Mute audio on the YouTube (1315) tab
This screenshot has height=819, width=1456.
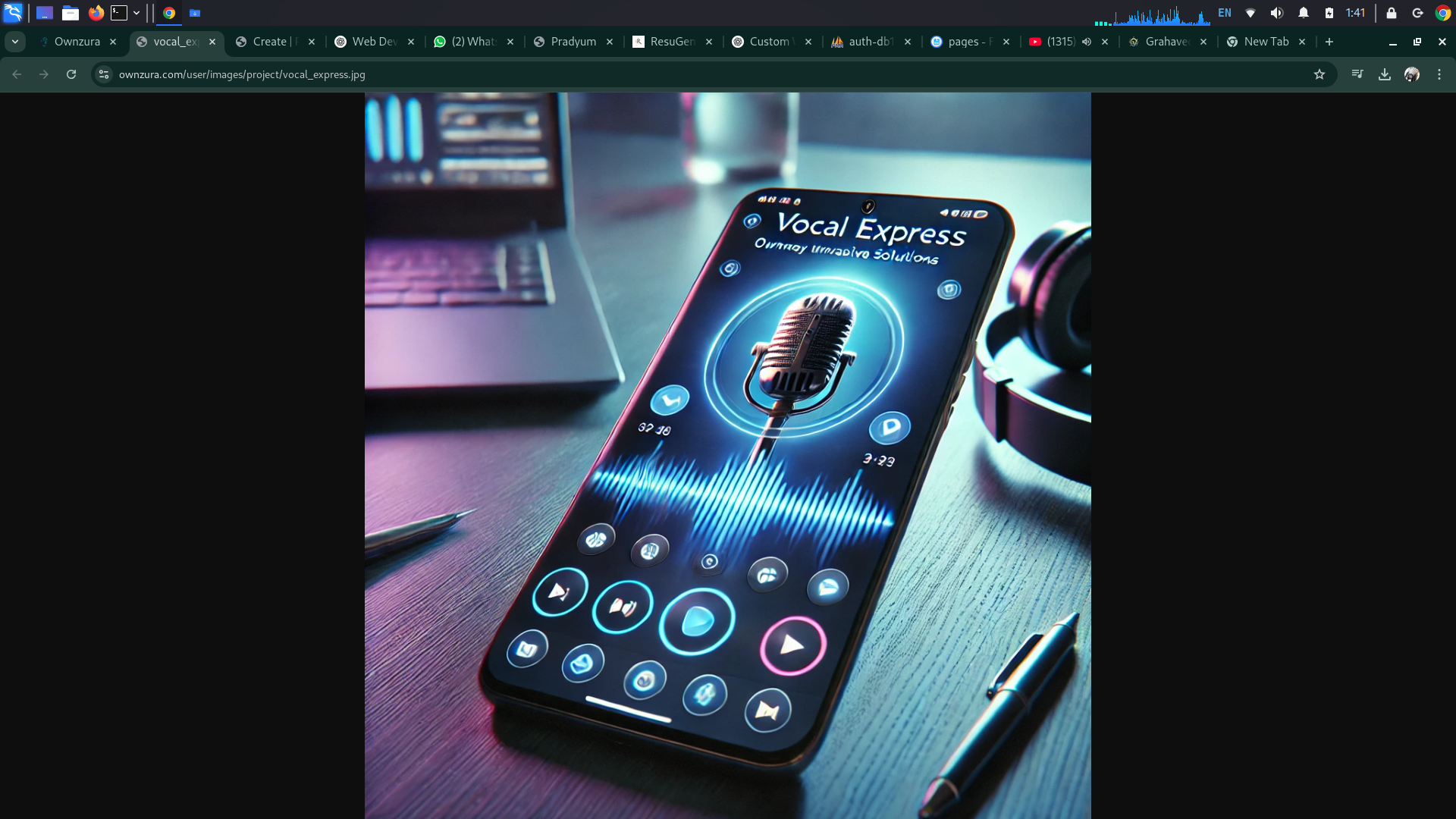(x=1087, y=42)
